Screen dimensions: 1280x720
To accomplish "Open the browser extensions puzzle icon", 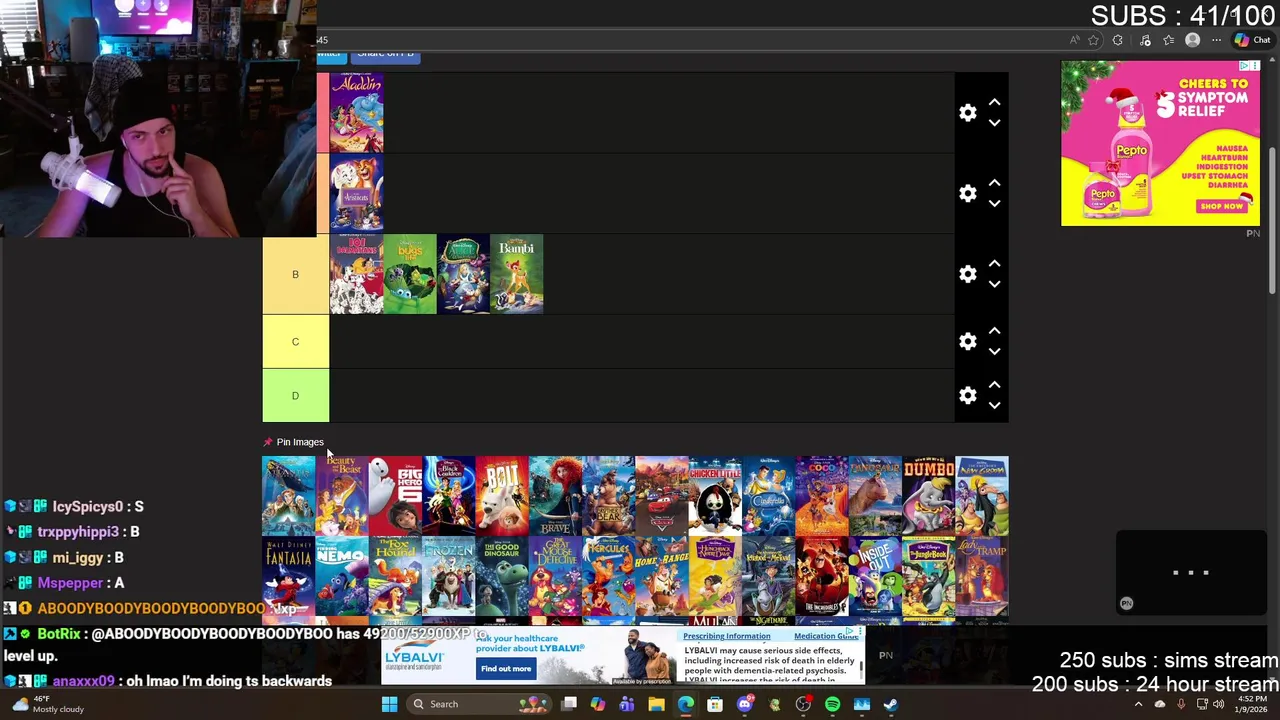I will [1117, 40].
